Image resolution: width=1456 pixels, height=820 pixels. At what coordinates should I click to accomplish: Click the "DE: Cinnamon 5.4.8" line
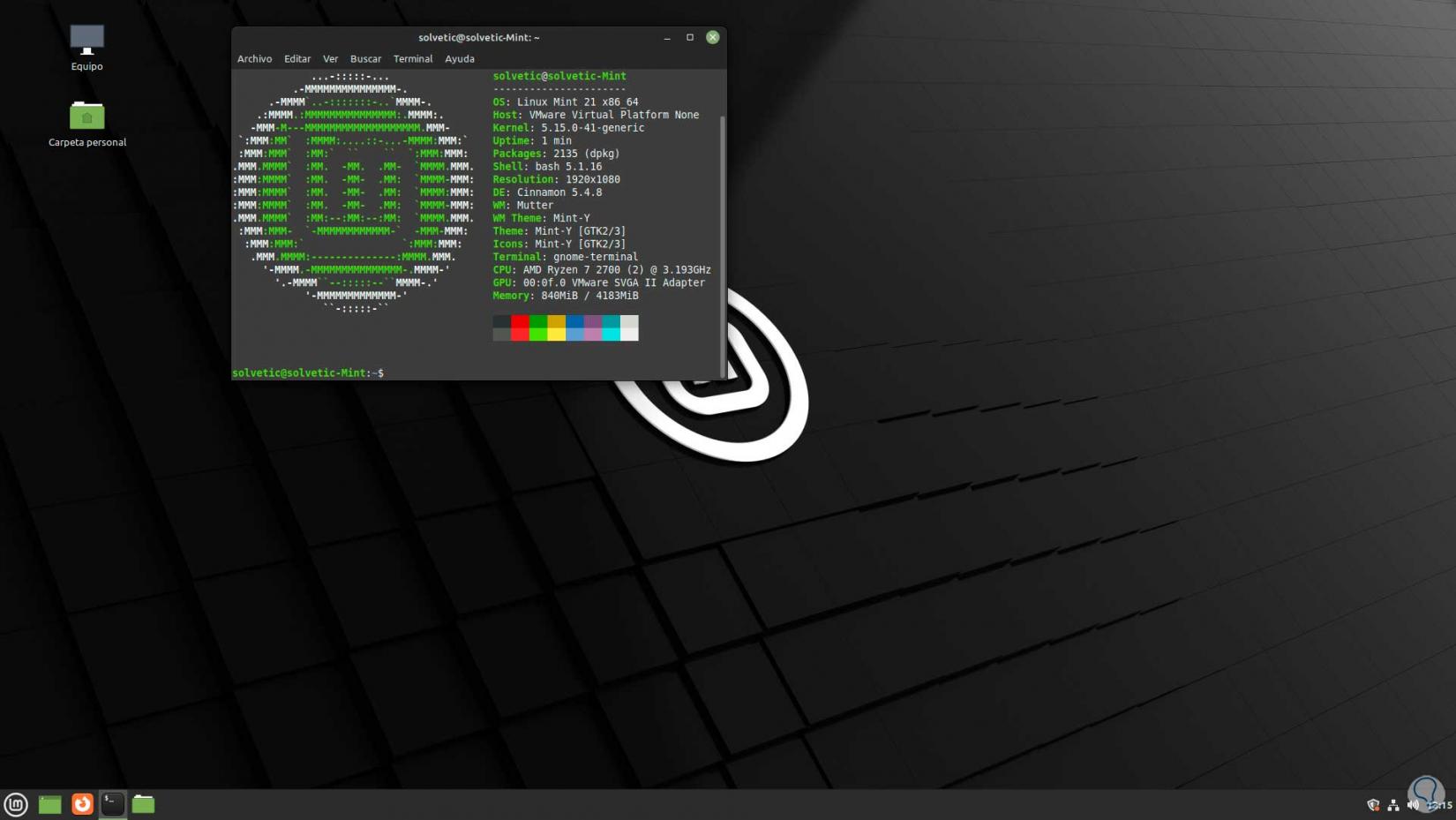[x=547, y=192]
